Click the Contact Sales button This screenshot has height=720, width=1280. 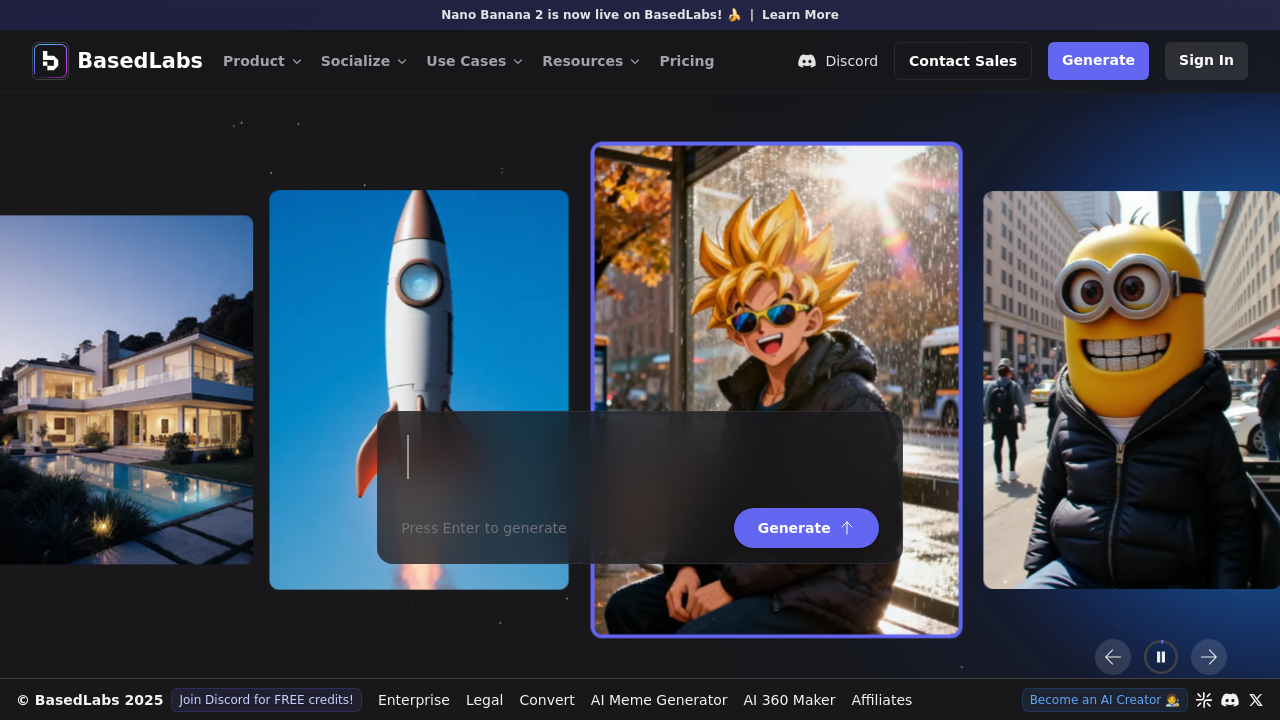pyautogui.click(x=962, y=61)
